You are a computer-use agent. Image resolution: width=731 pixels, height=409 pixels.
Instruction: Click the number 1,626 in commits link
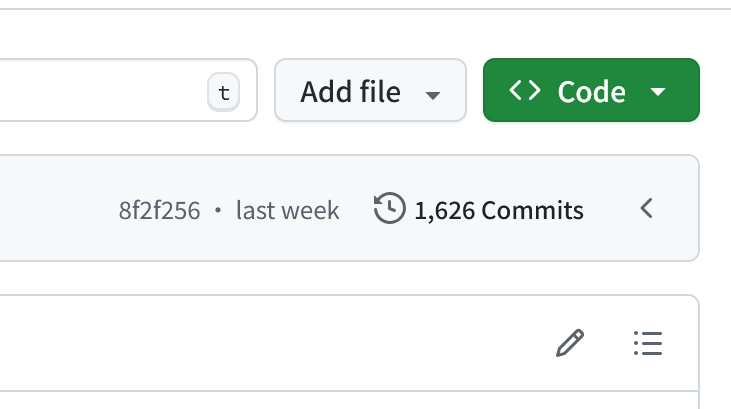coord(445,211)
